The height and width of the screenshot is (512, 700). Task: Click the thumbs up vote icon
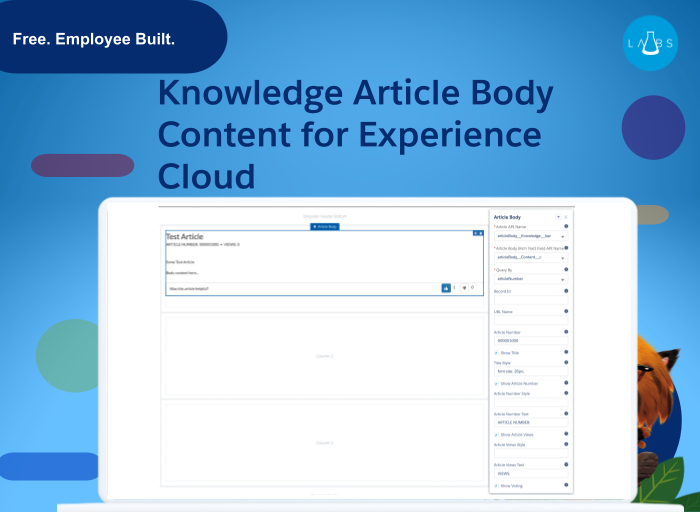click(x=446, y=288)
